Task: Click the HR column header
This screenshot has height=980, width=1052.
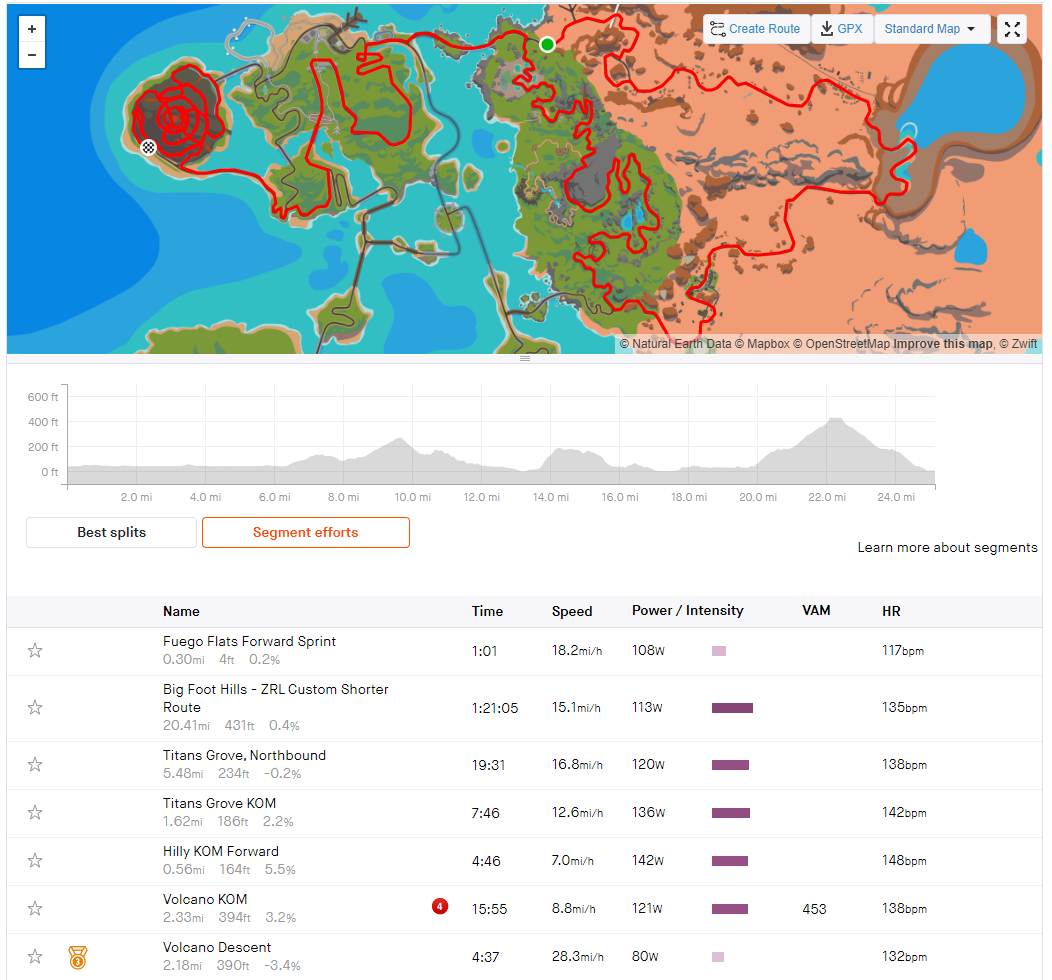Action: (891, 611)
